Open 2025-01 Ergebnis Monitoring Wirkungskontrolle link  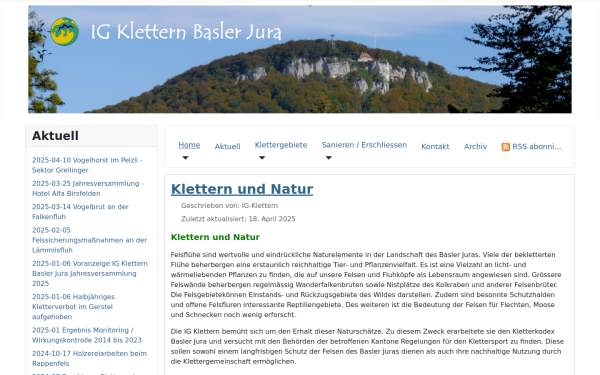coord(86,335)
